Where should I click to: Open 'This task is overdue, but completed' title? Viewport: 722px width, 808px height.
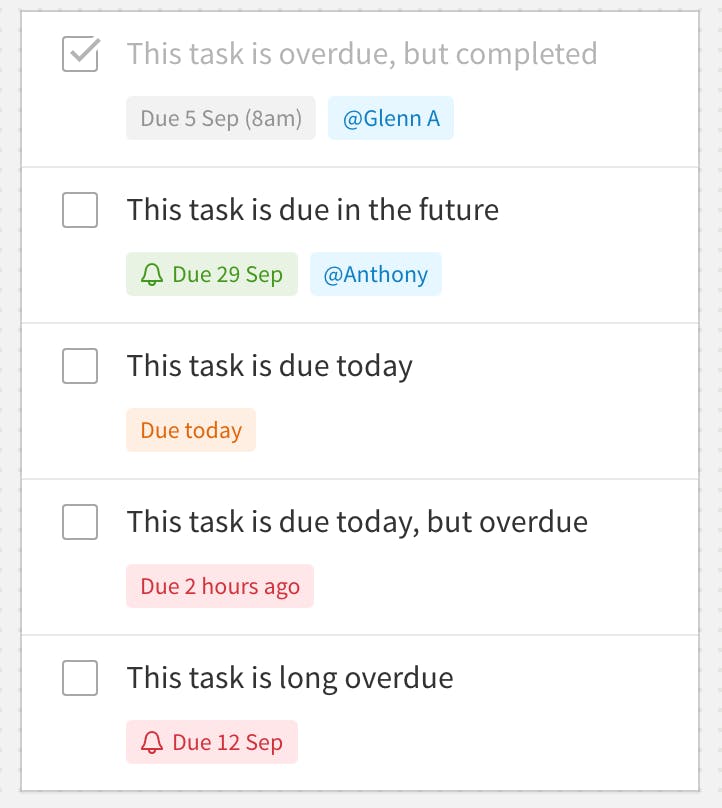click(x=361, y=54)
